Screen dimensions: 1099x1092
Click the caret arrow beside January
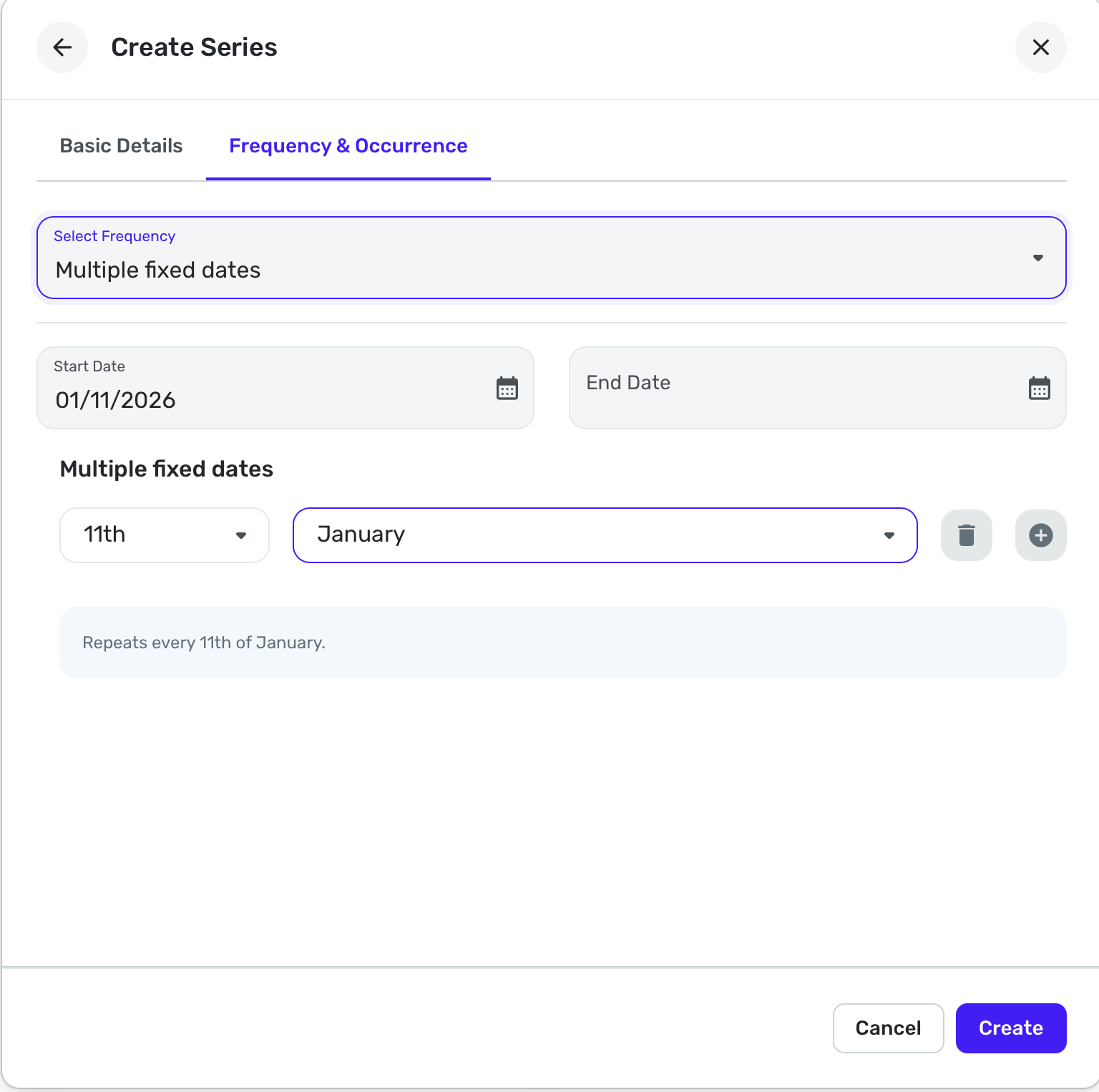889,535
